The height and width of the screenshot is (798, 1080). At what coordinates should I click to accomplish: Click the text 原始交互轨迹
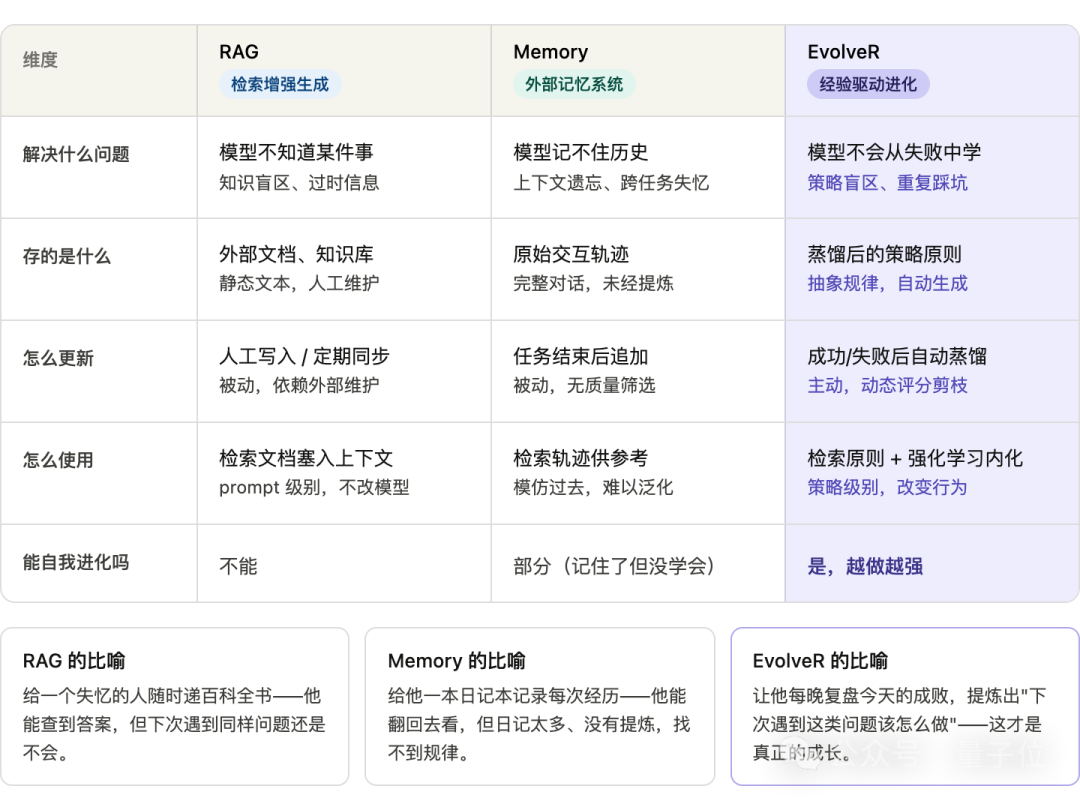click(x=571, y=254)
